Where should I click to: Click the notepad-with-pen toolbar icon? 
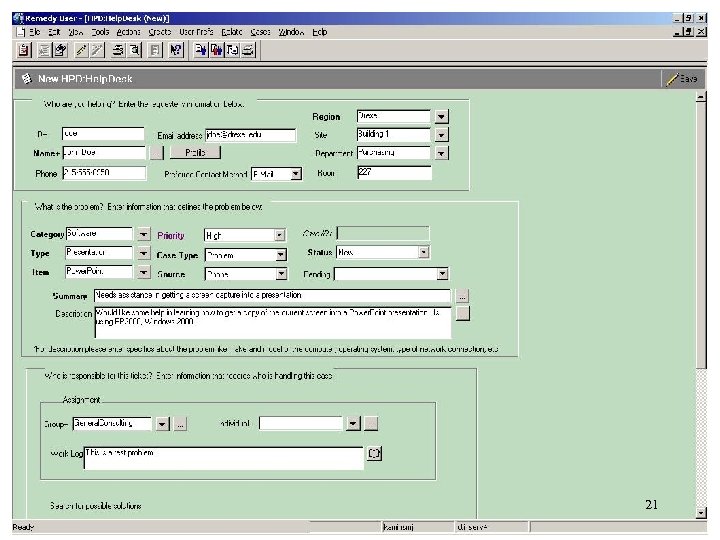coord(60,50)
